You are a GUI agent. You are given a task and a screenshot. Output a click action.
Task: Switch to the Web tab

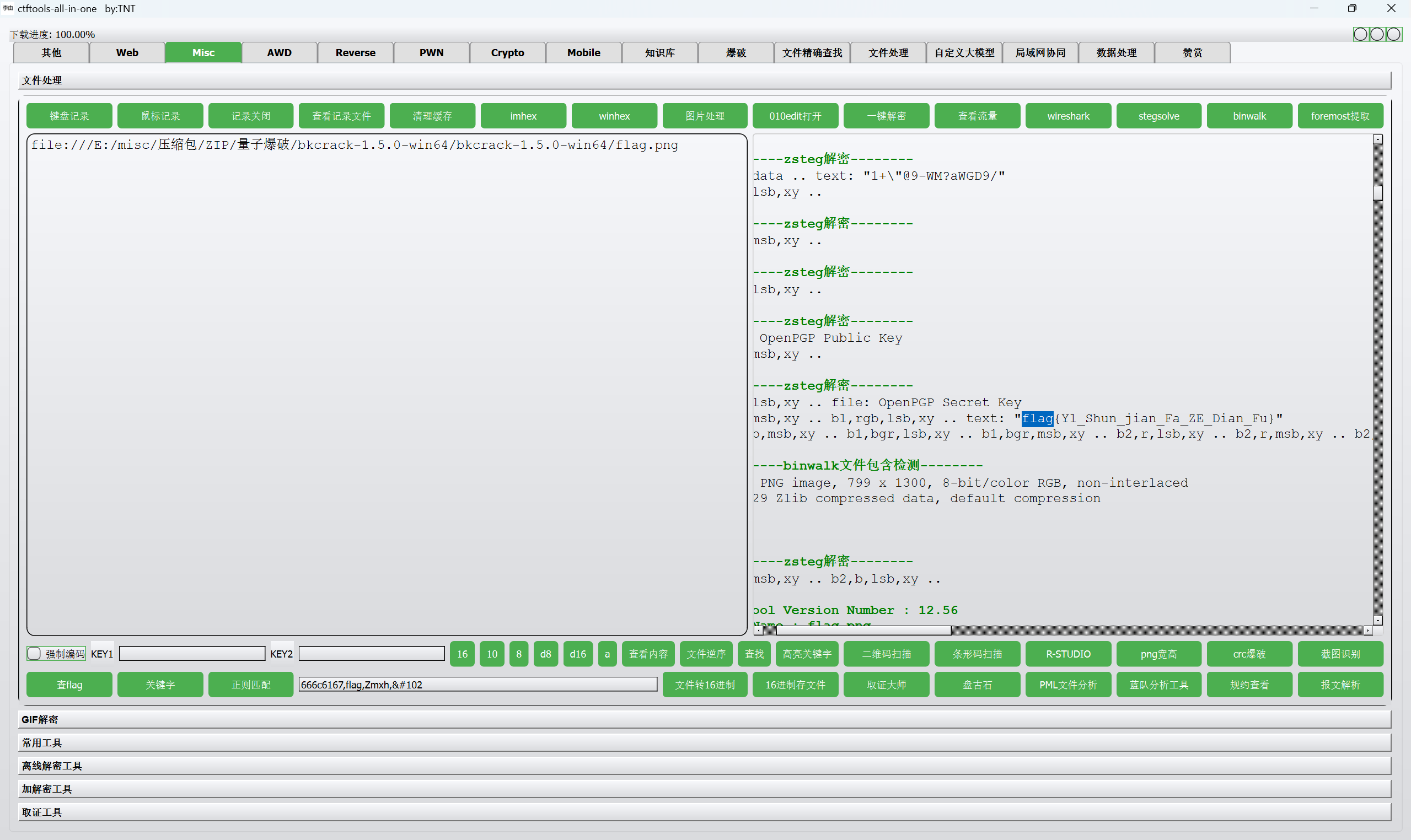[x=127, y=53]
